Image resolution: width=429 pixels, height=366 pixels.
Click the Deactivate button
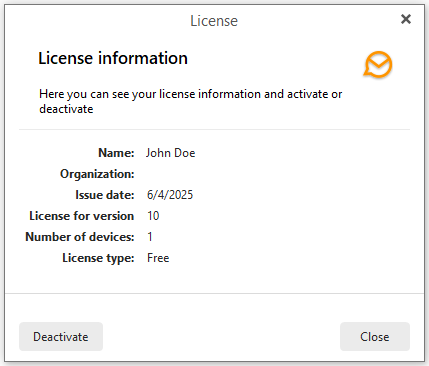(x=61, y=336)
